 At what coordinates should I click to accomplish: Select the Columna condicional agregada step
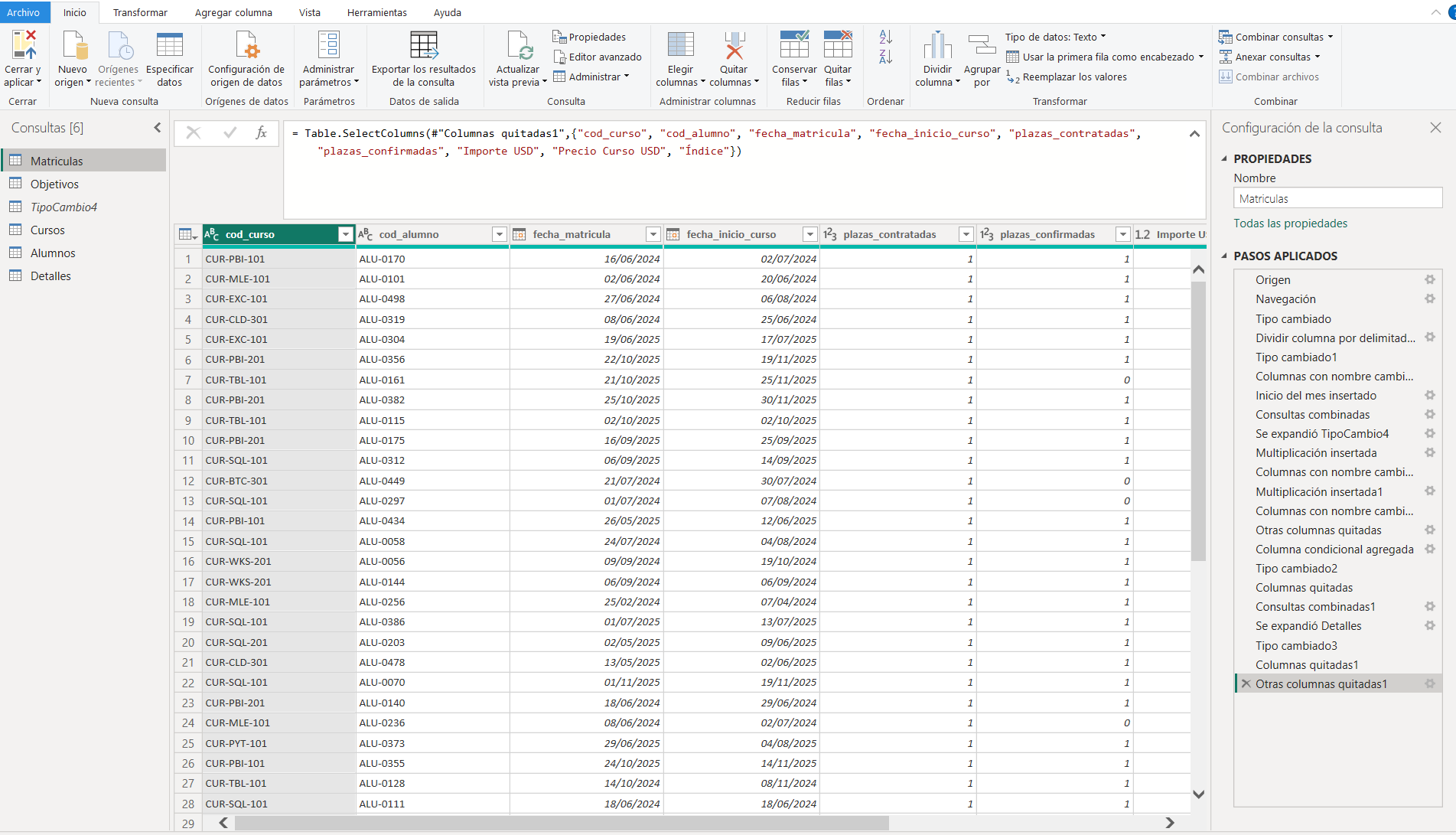[1334, 549]
